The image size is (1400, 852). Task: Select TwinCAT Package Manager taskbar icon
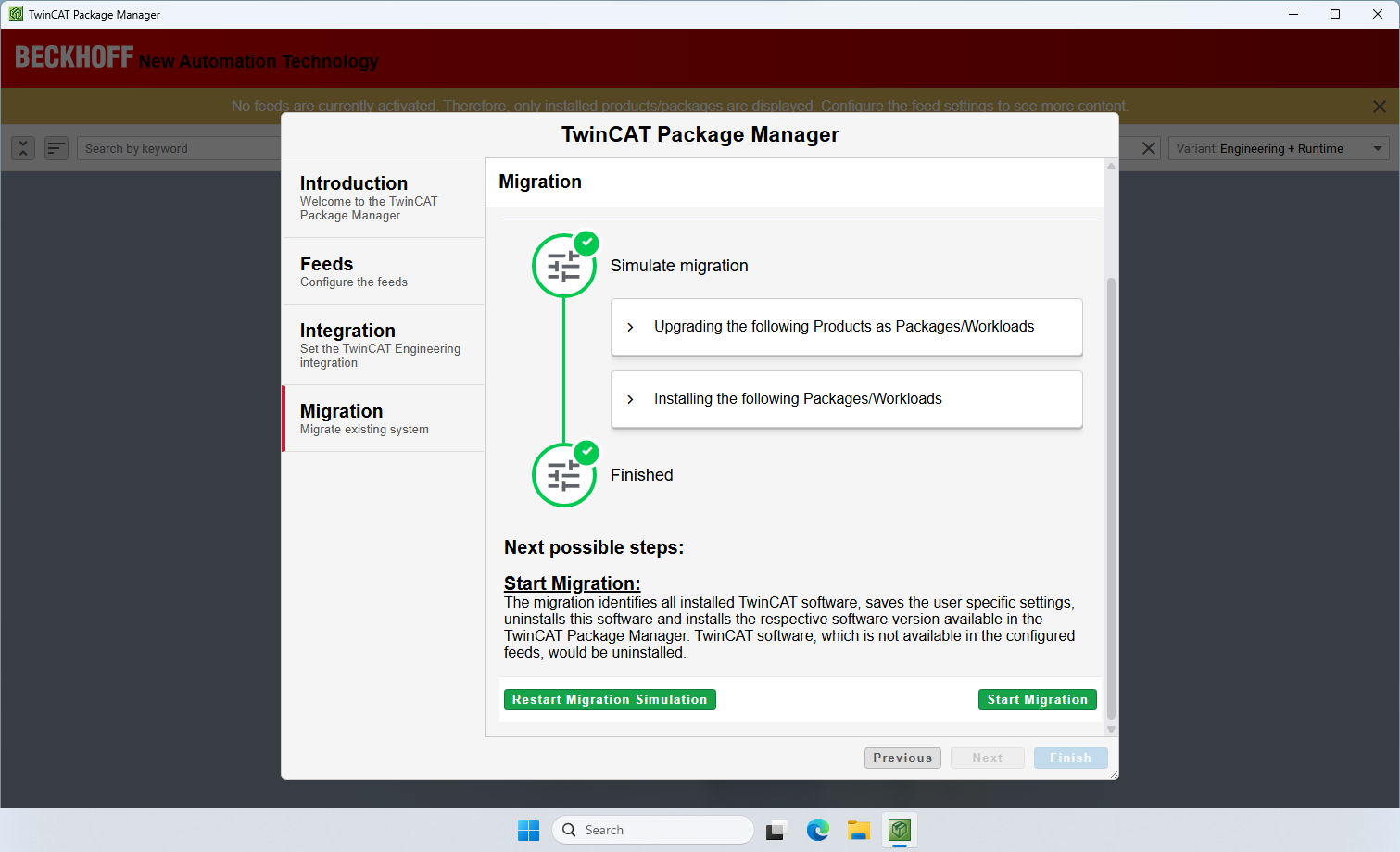(x=900, y=830)
